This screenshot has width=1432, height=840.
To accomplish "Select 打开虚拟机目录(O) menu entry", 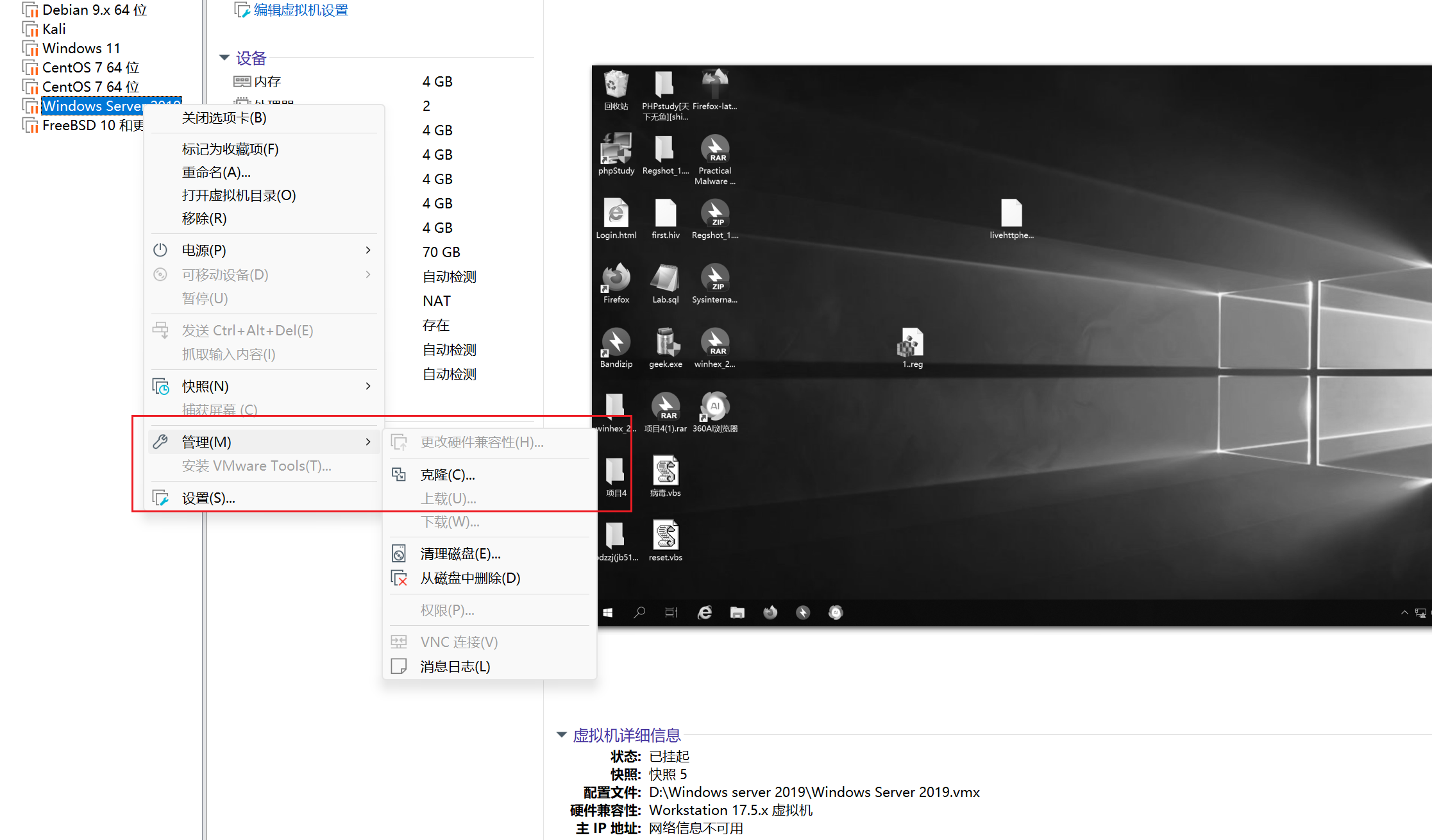I will [239, 196].
